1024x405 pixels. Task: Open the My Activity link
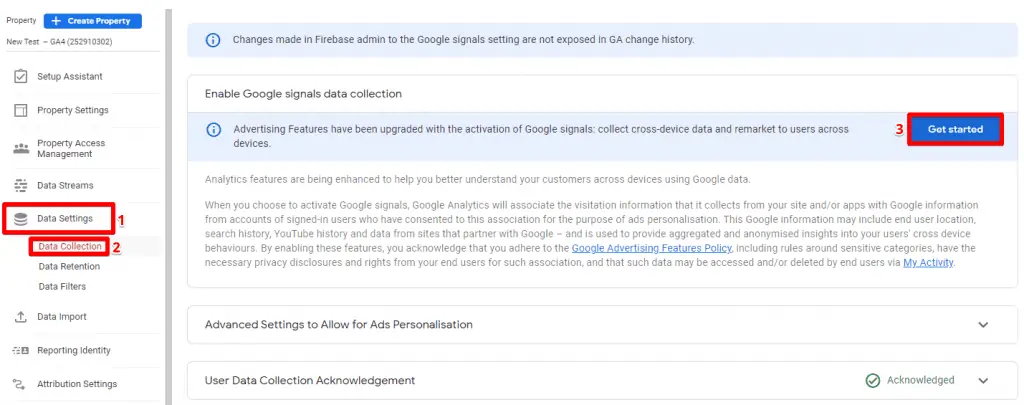click(x=929, y=263)
